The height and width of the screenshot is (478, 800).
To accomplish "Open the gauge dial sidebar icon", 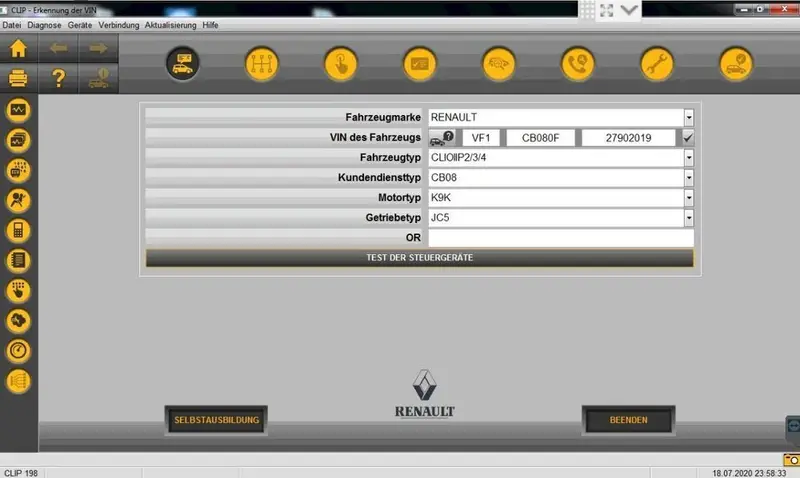I will [18, 351].
